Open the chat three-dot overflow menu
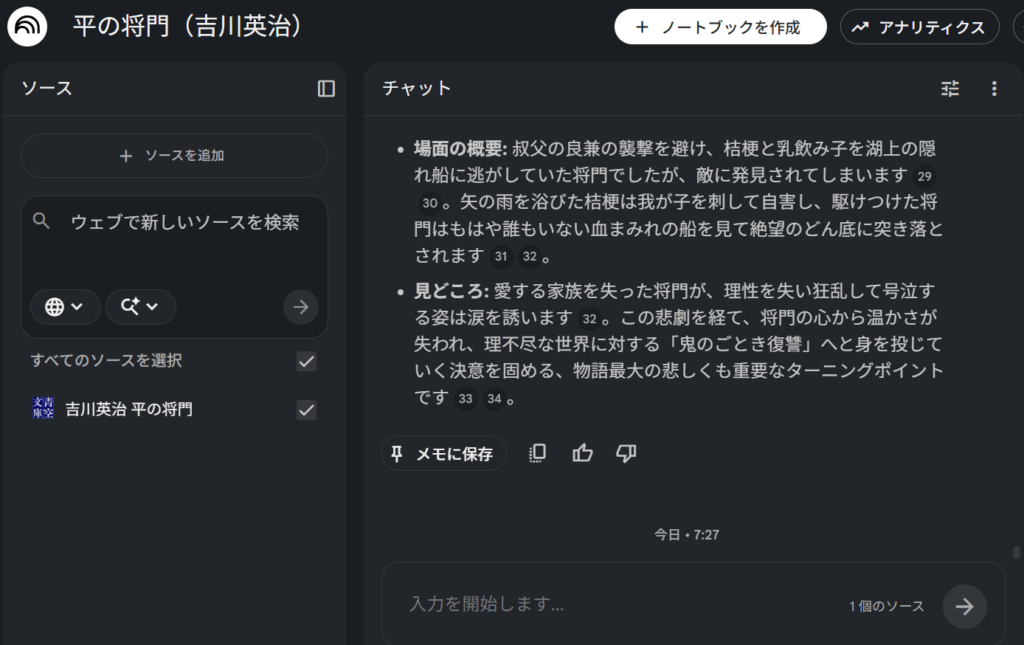The image size is (1024, 645). (x=994, y=89)
